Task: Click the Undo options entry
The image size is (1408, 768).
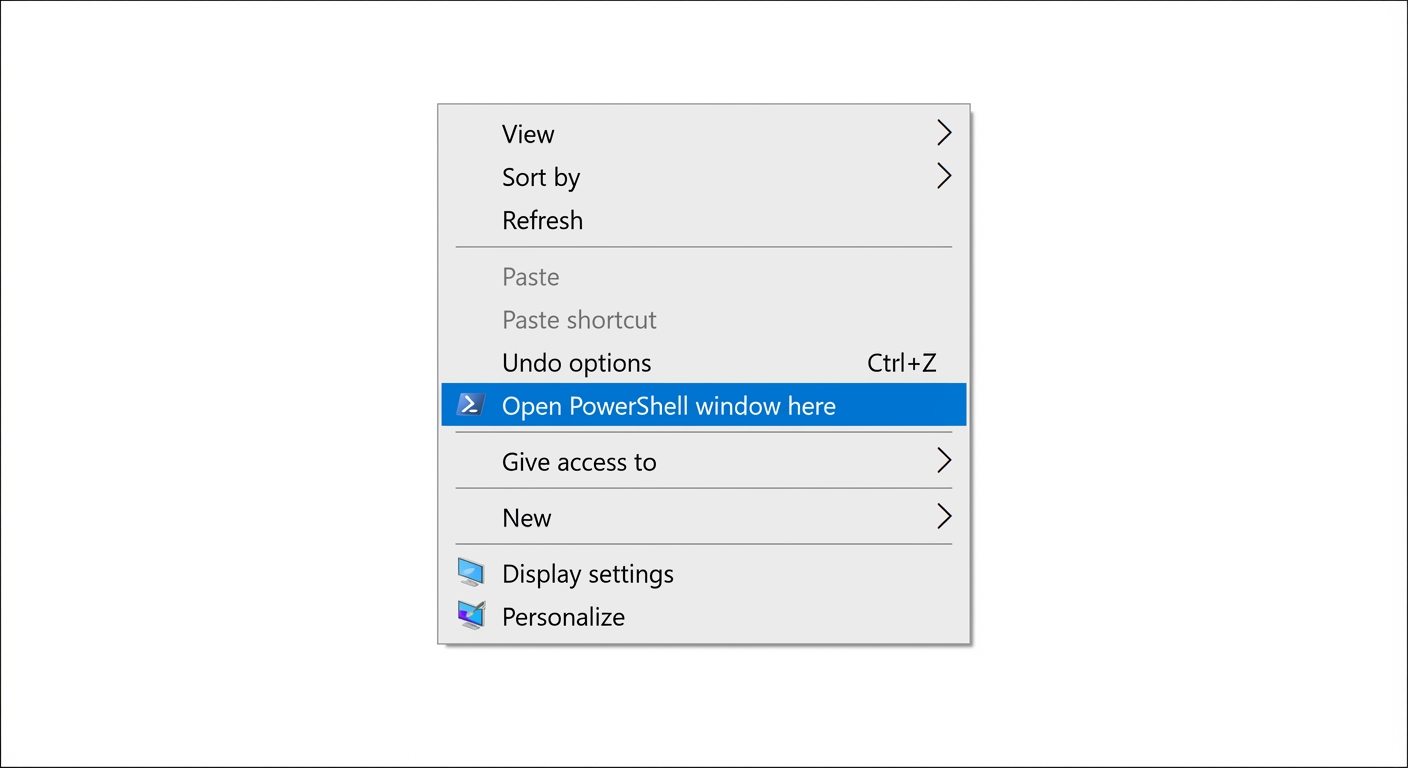Action: 576,362
